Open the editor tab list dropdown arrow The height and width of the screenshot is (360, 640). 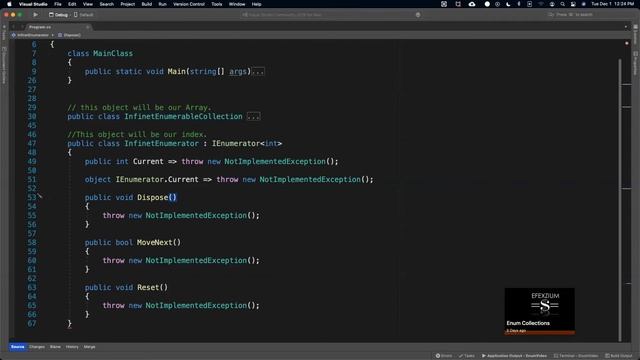626,27
